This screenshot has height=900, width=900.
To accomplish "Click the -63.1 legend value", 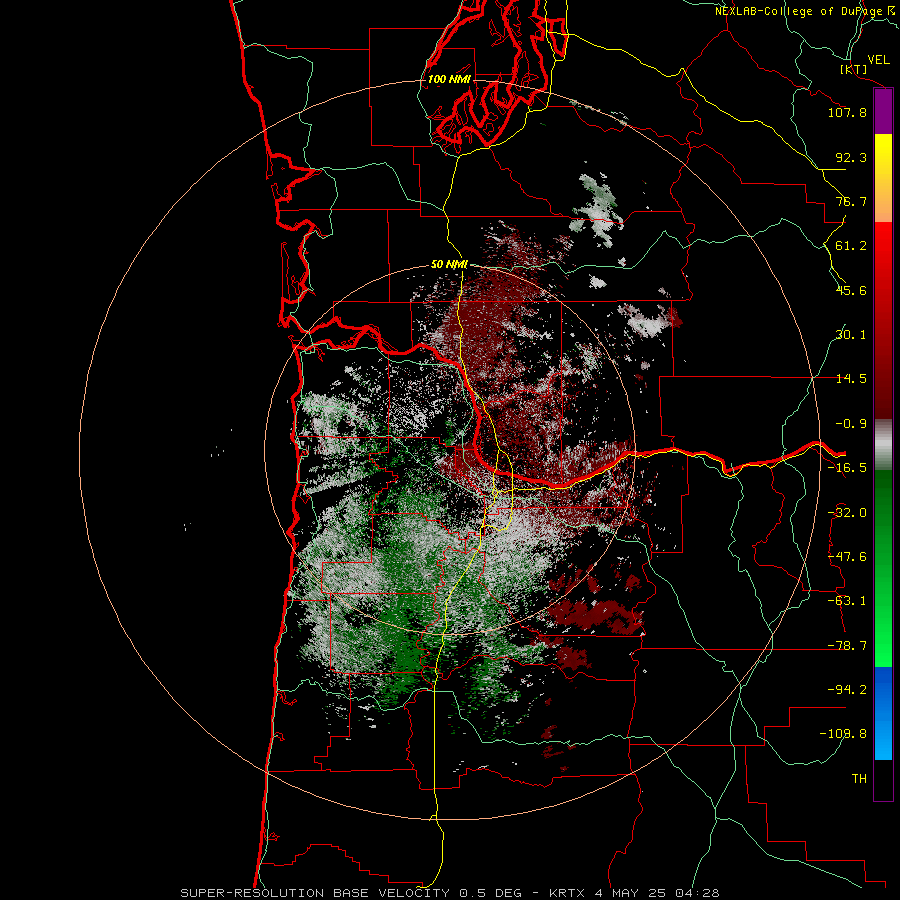I will (x=847, y=601).
